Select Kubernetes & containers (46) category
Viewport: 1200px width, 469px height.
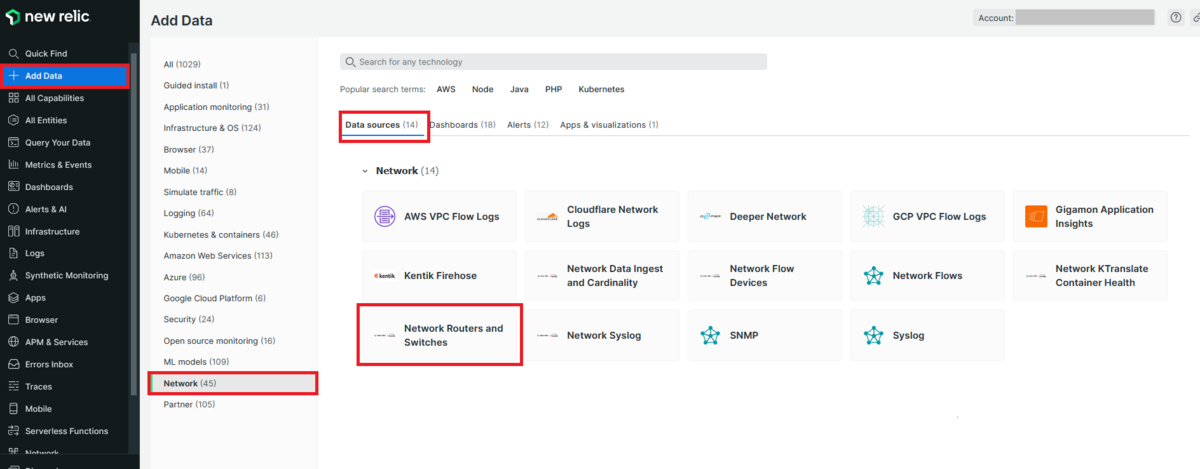[x=221, y=234]
